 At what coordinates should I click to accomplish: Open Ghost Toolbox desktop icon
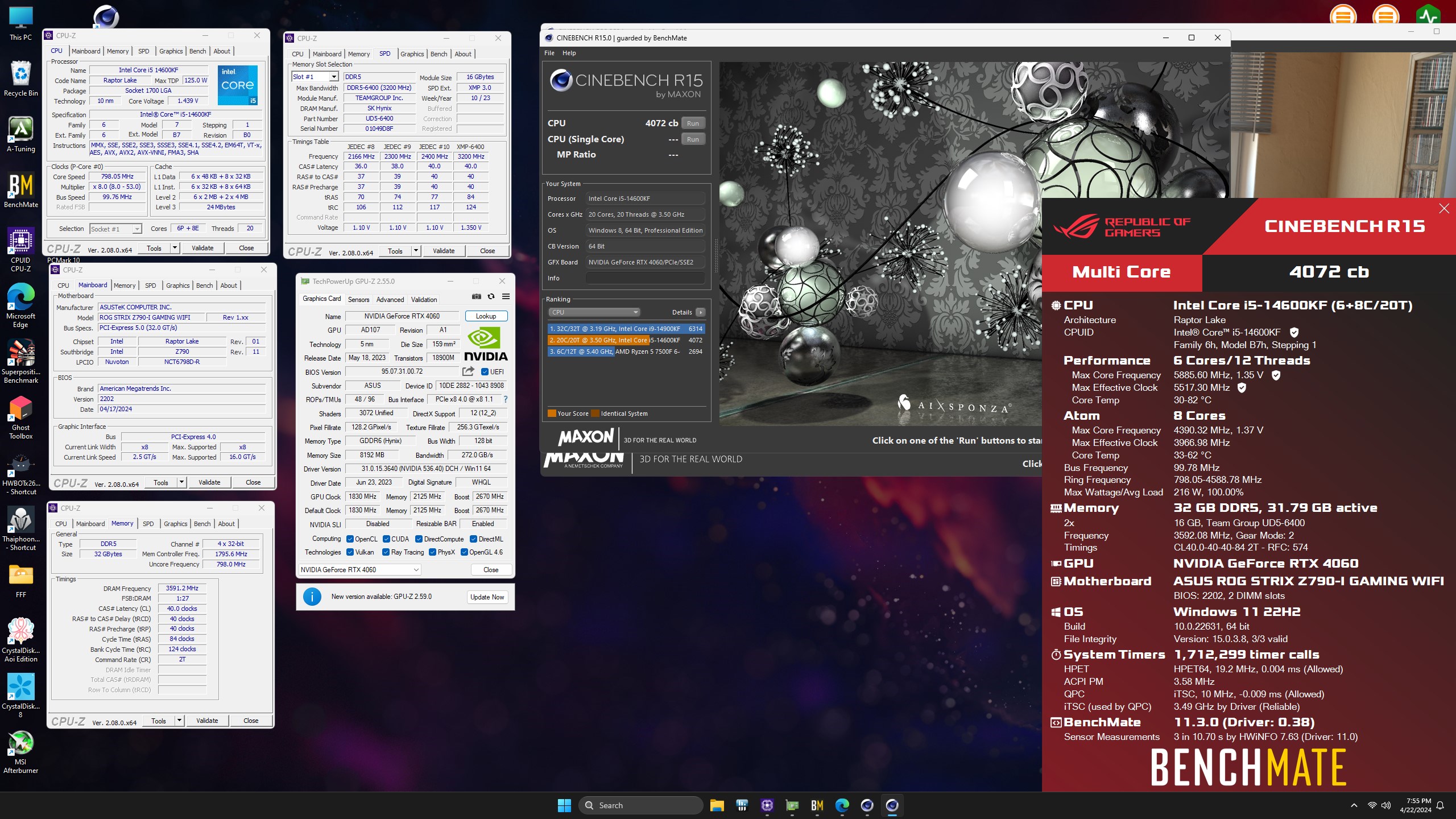[20, 417]
